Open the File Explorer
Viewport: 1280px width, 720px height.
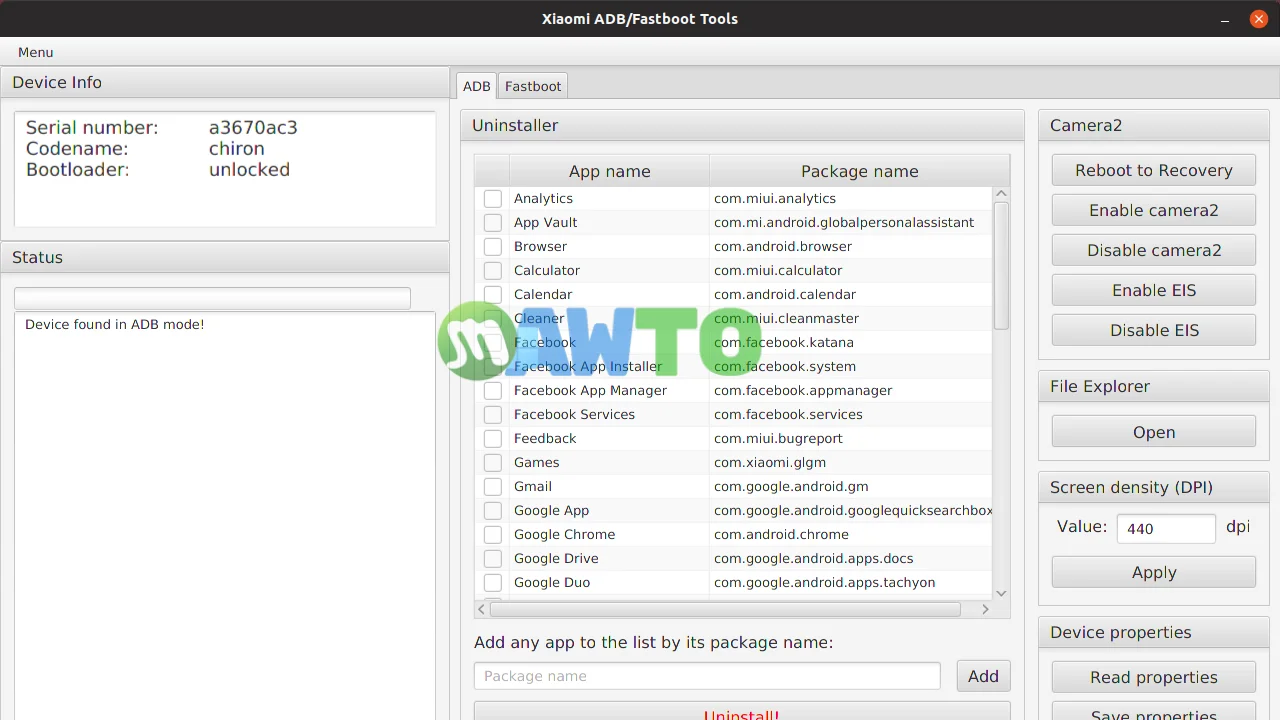[x=1154, y=432]
